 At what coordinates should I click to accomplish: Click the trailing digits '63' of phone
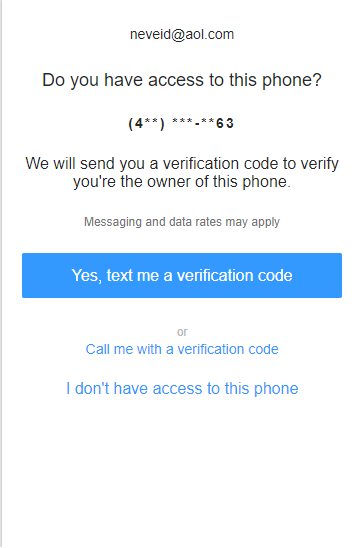225,123
